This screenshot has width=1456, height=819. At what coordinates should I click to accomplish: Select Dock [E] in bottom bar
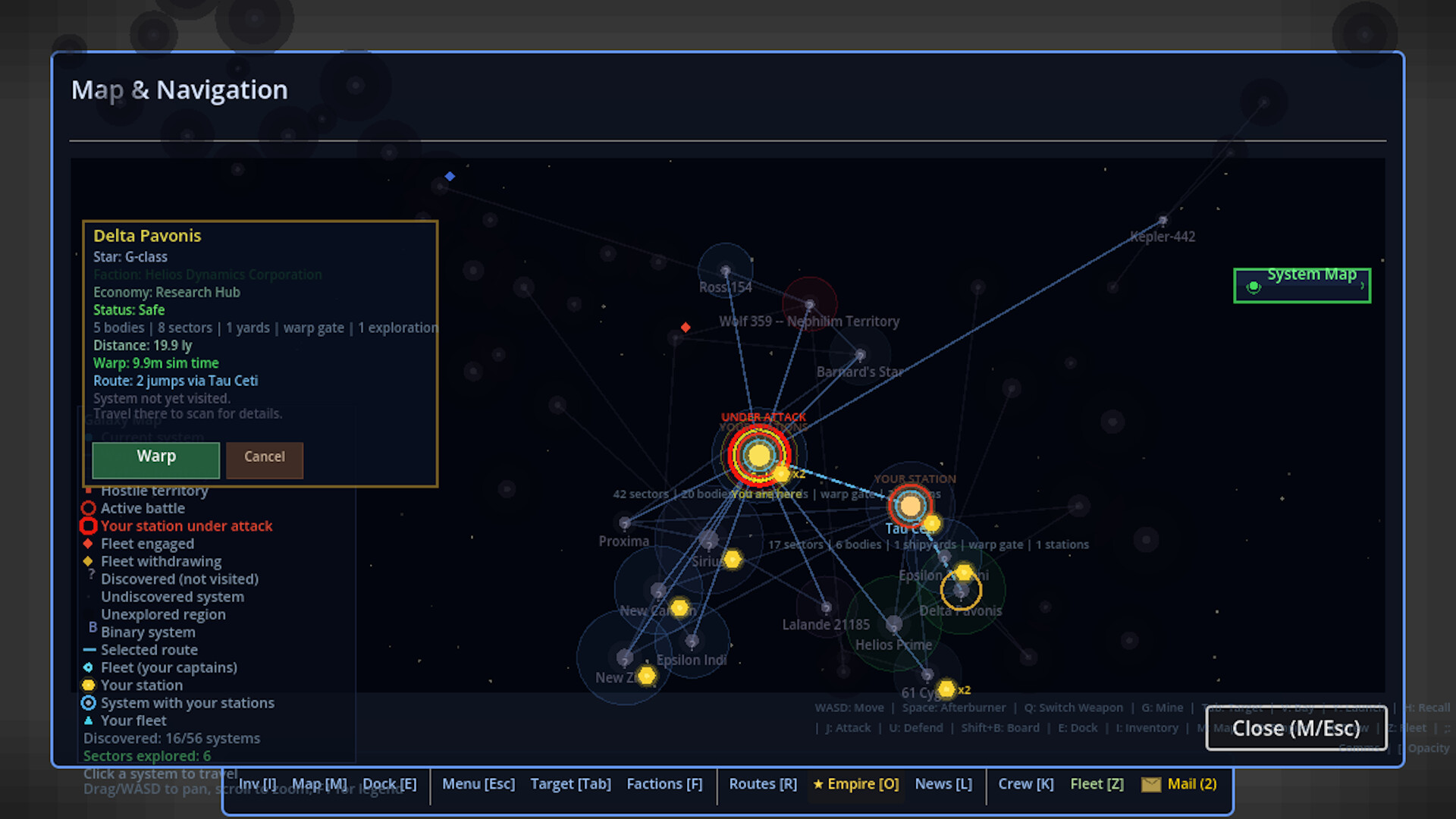click(x=390, y=784)
